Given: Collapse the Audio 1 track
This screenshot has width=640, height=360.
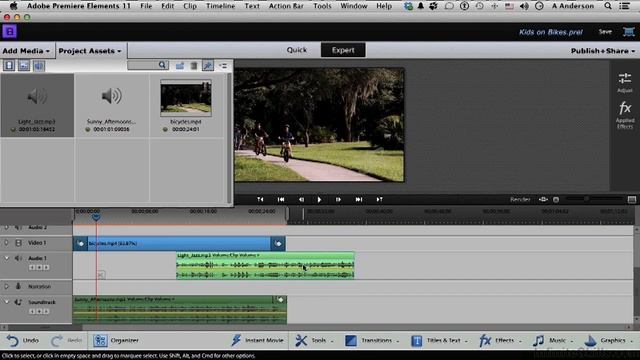Looking at the screenshot, I should tap(6, 258).
